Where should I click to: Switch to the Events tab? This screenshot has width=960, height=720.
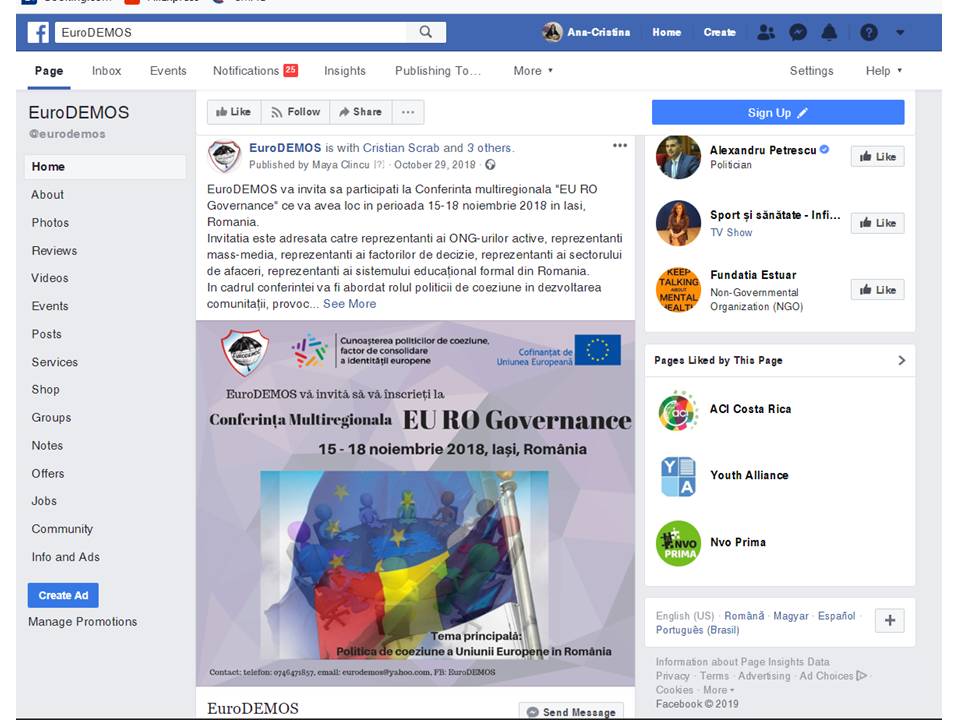point(168,70)
